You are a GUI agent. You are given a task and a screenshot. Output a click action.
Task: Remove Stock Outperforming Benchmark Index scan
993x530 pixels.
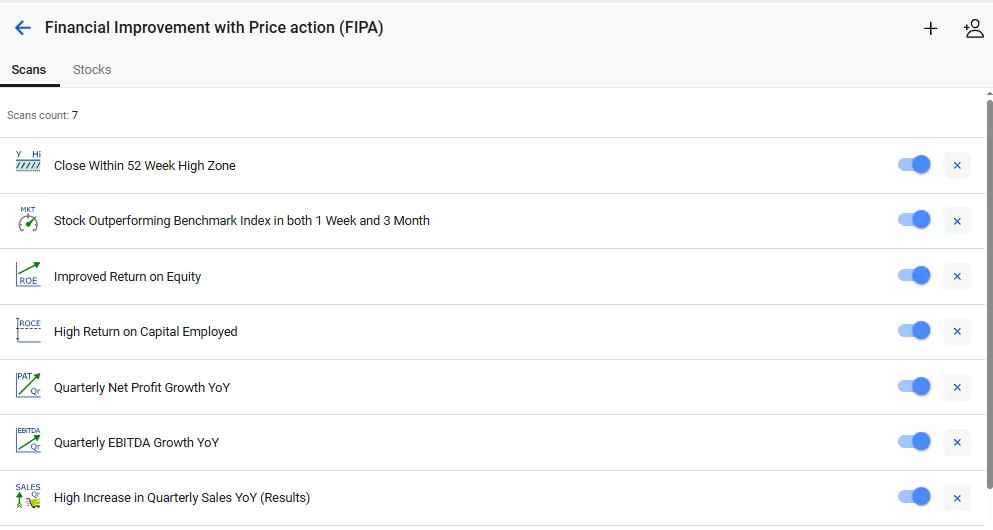point(957,221)
